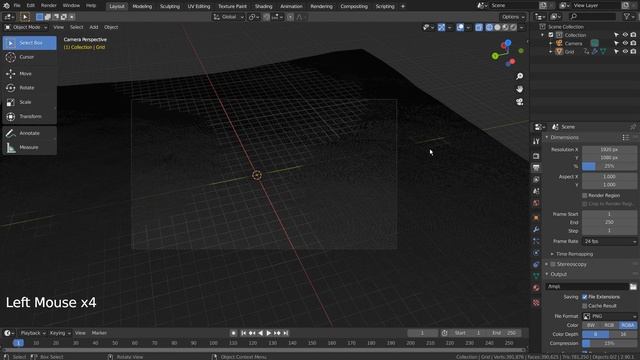Open the Object Mode dropdown
The width and height of the screenshot is (640, 360).
26,27
